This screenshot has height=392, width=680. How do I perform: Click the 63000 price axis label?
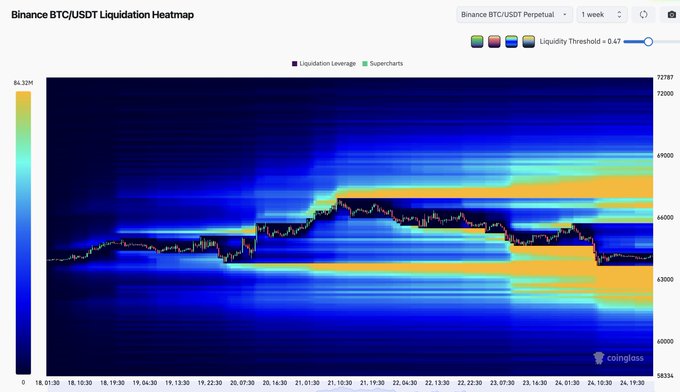665,280
